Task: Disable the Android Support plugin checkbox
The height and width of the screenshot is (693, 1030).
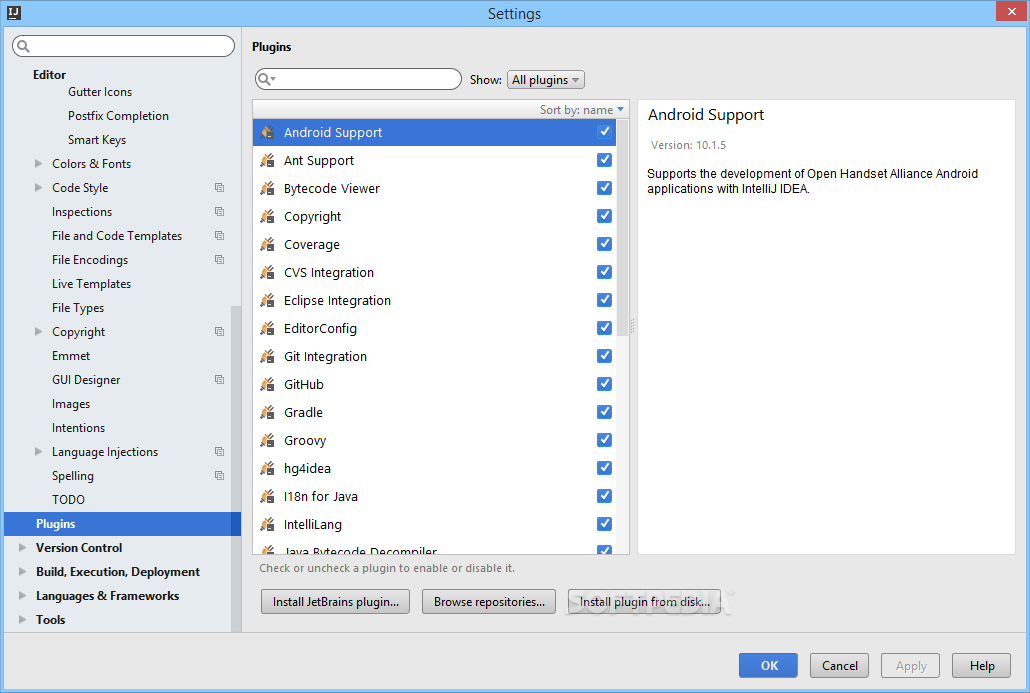Action: (604, 132)
